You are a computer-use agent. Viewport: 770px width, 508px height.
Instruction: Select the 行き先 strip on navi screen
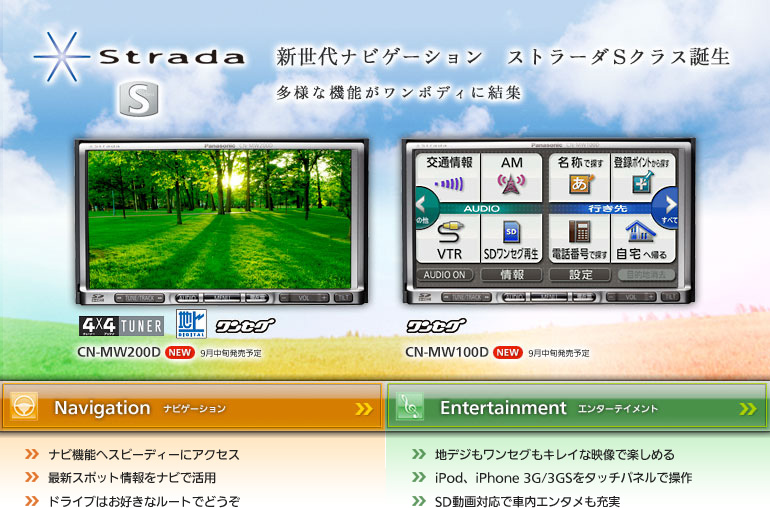[x=607, y=208]
